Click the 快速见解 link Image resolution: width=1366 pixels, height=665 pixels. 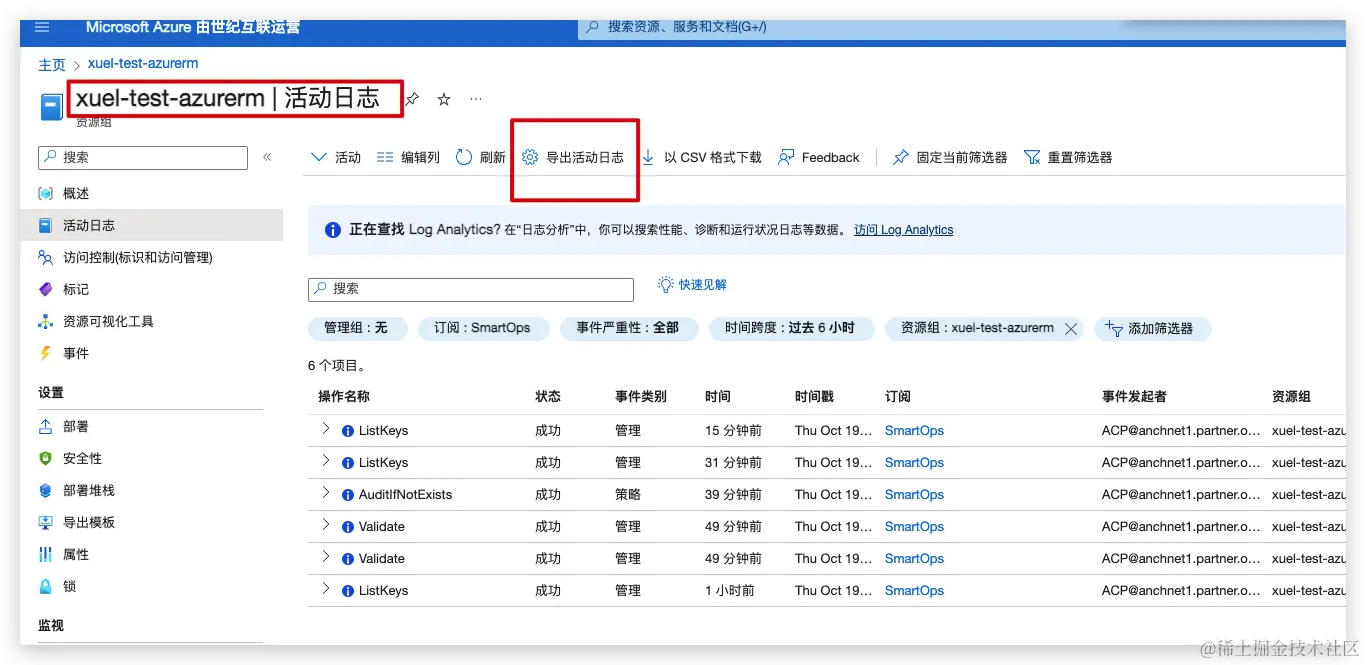[x=692, y=285]
